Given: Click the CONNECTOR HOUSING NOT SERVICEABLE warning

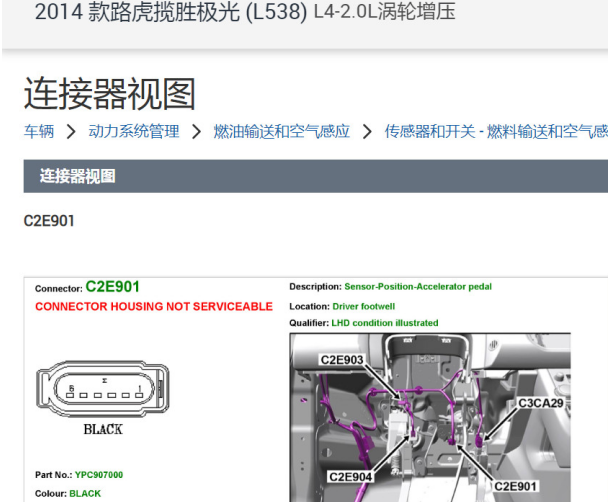Looking at the screenshot, I should [x=154, y=307].
